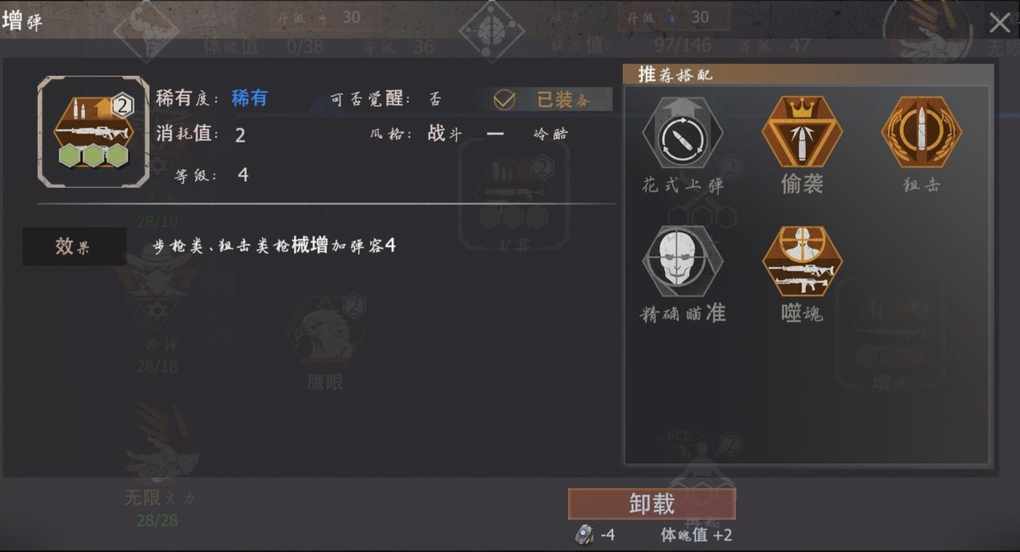Click the 战斗 style label
1020x552 pixels.
point(445,133)
